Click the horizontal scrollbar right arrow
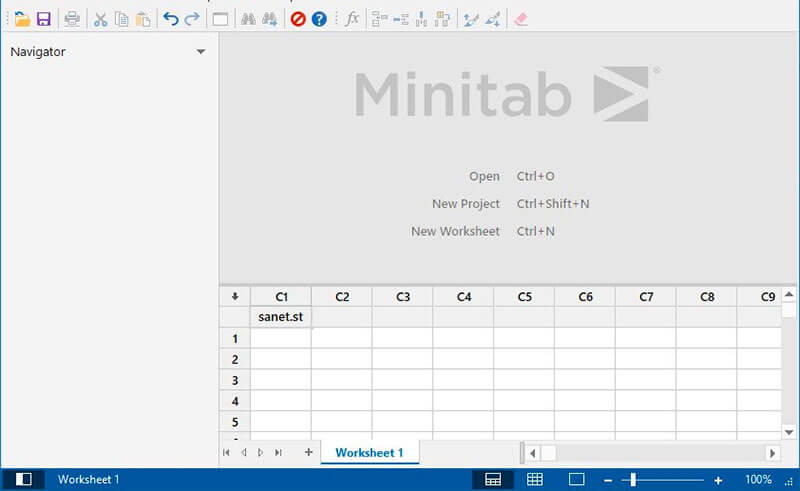The image size is (800, 491). point(772,453)
